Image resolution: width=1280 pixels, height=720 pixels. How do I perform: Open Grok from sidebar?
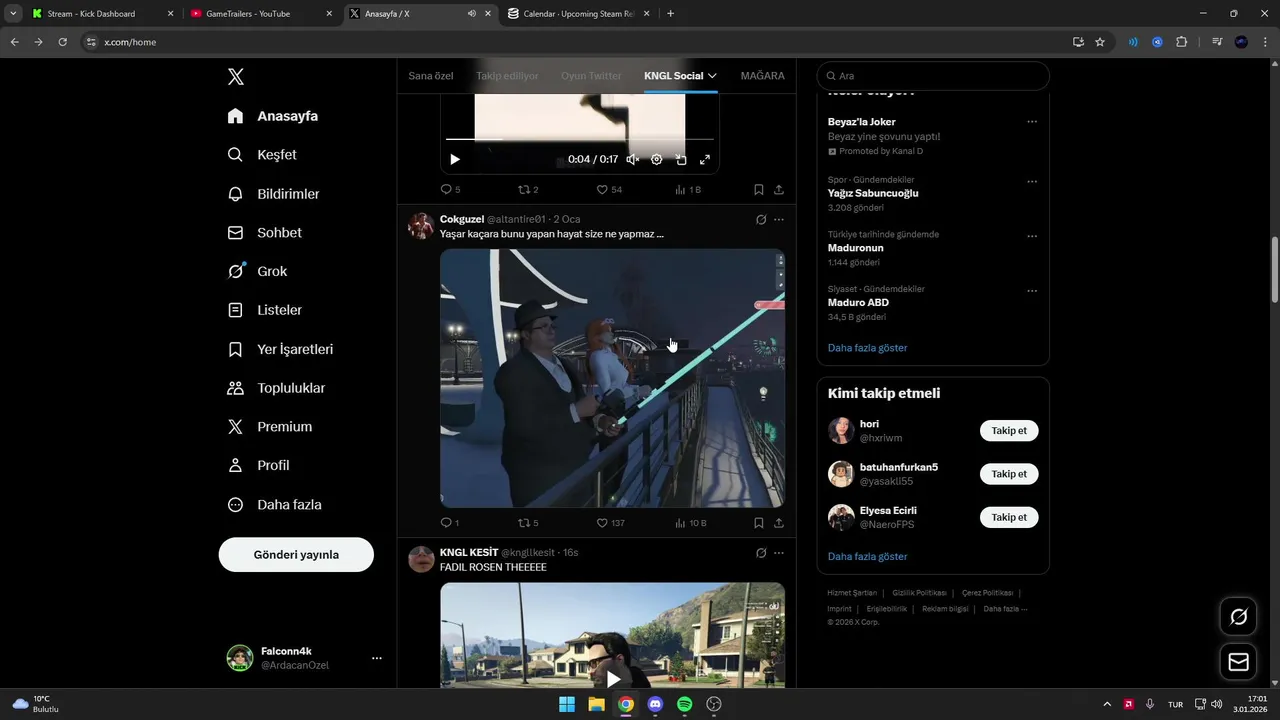tap(257, 271)
